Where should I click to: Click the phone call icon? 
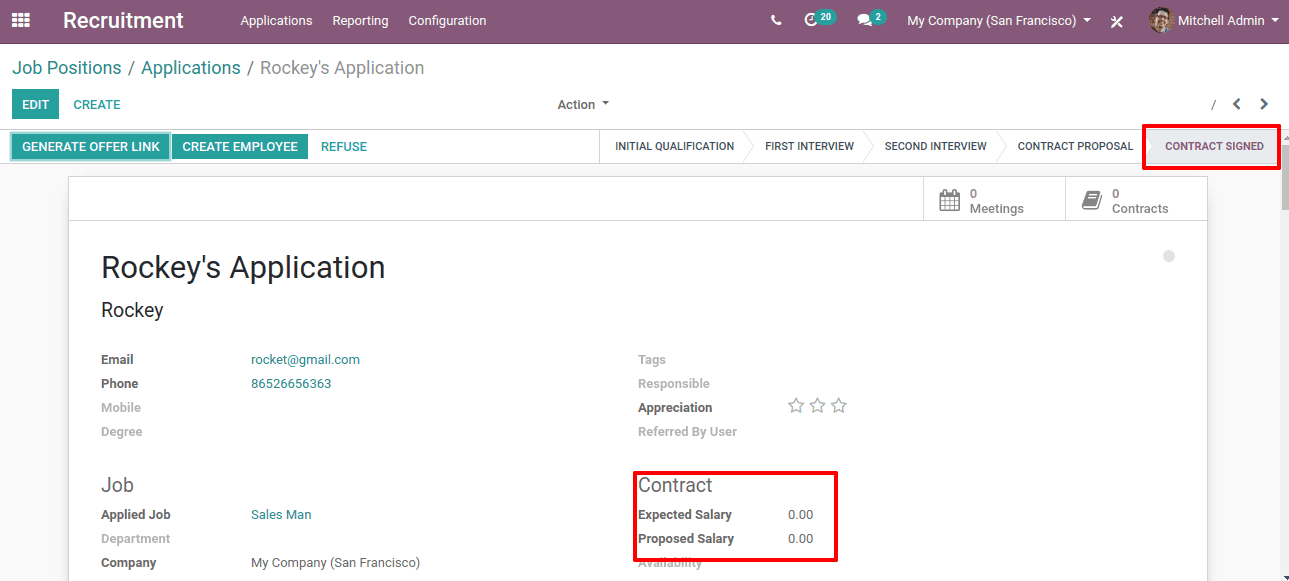pos(776,20)
